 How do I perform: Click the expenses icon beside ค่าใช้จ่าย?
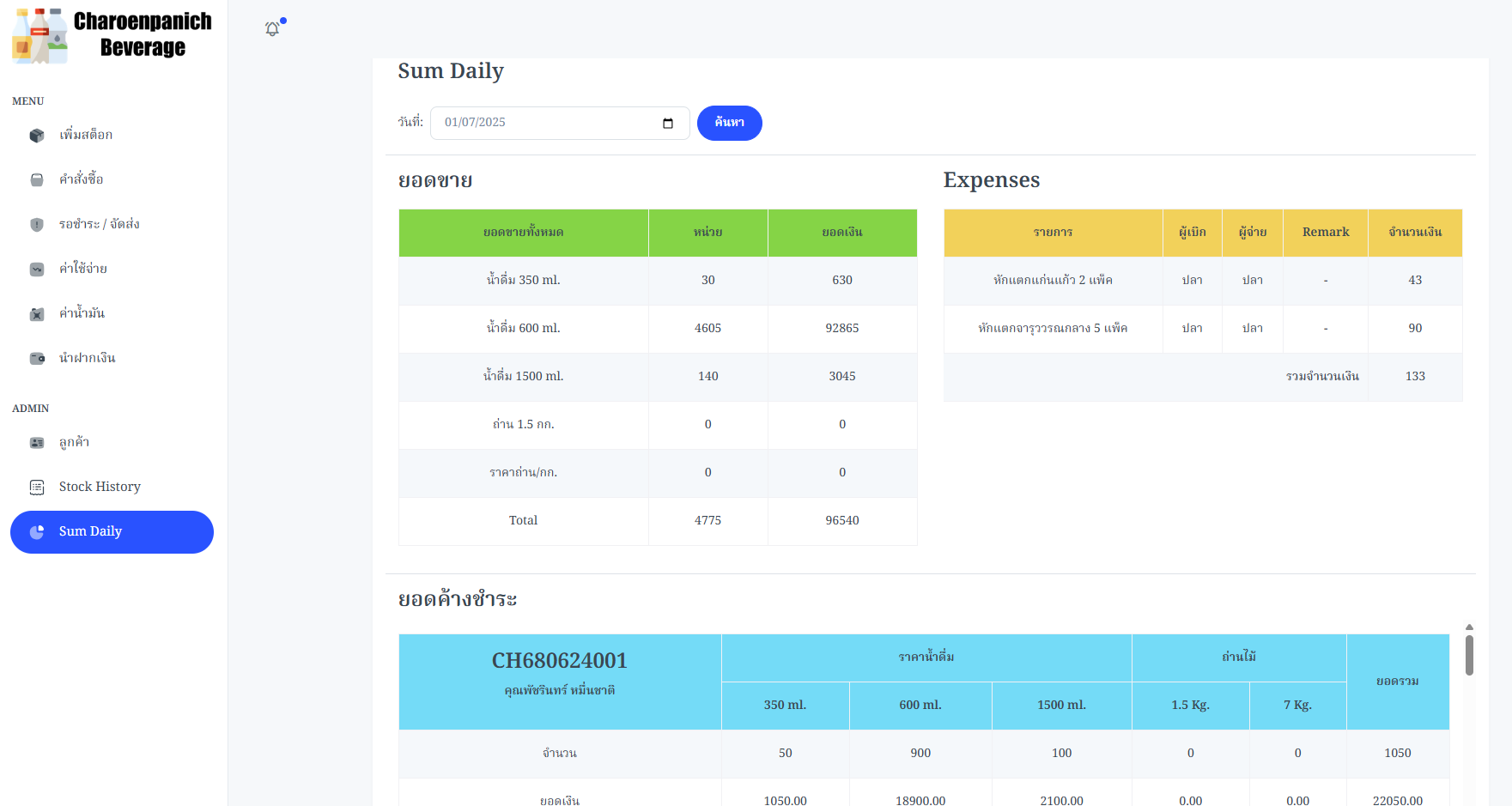pos(37,270)
